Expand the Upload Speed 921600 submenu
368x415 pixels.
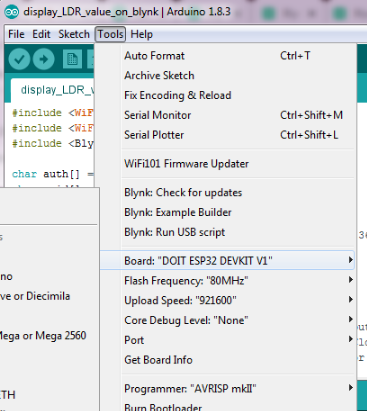(228, 300)
